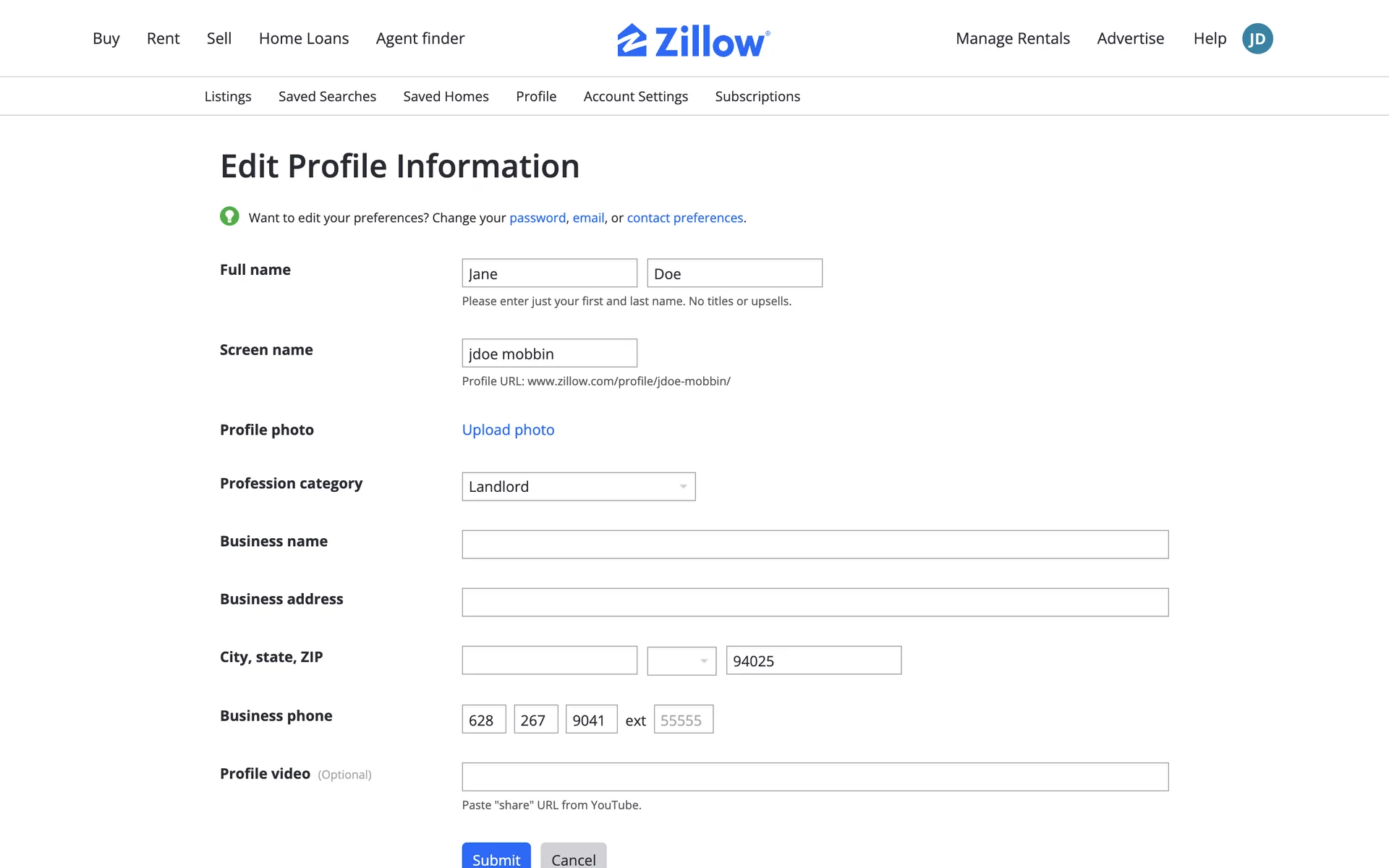This screenshot has height=868, width=1389.
Task: Click the Upload photo link
Action: (x=508, y=430)
